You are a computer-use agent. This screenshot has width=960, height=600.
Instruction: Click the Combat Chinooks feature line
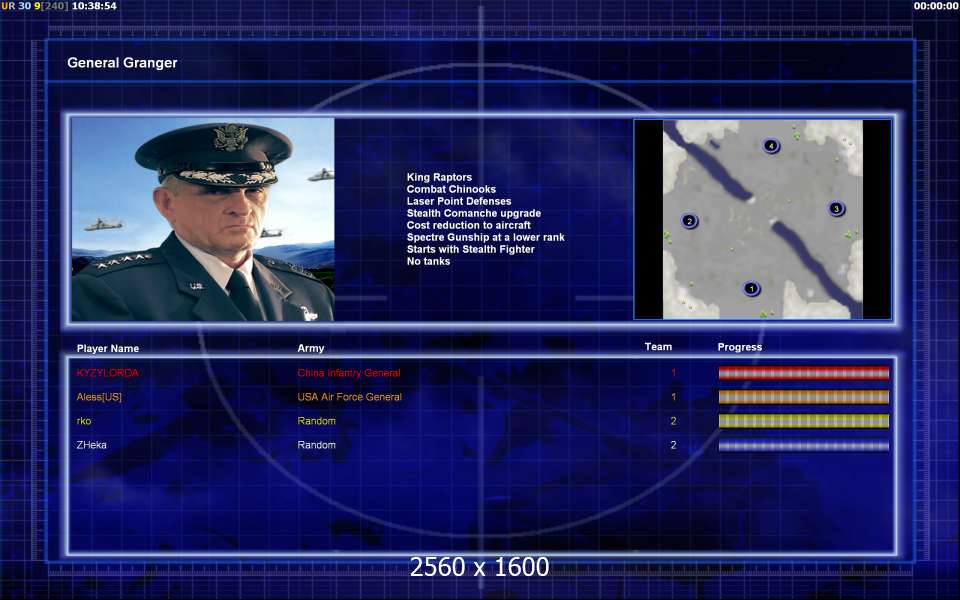click(x=451, y=189)
